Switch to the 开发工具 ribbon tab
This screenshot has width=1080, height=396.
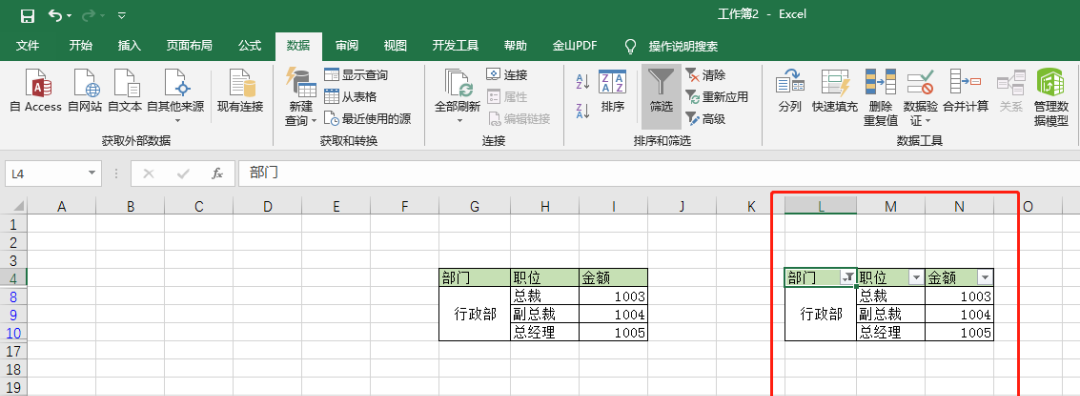pyautogui.click(x=455, y=46)
